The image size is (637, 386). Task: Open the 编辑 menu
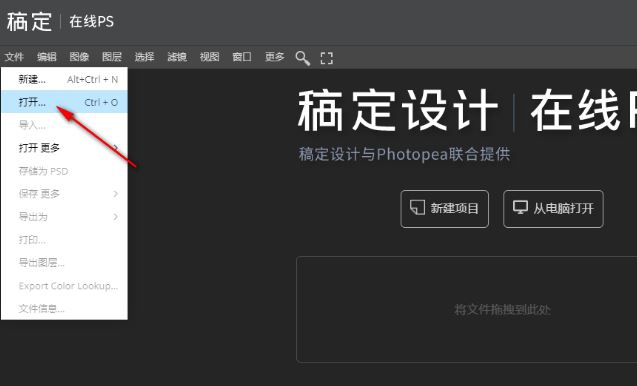47,57
